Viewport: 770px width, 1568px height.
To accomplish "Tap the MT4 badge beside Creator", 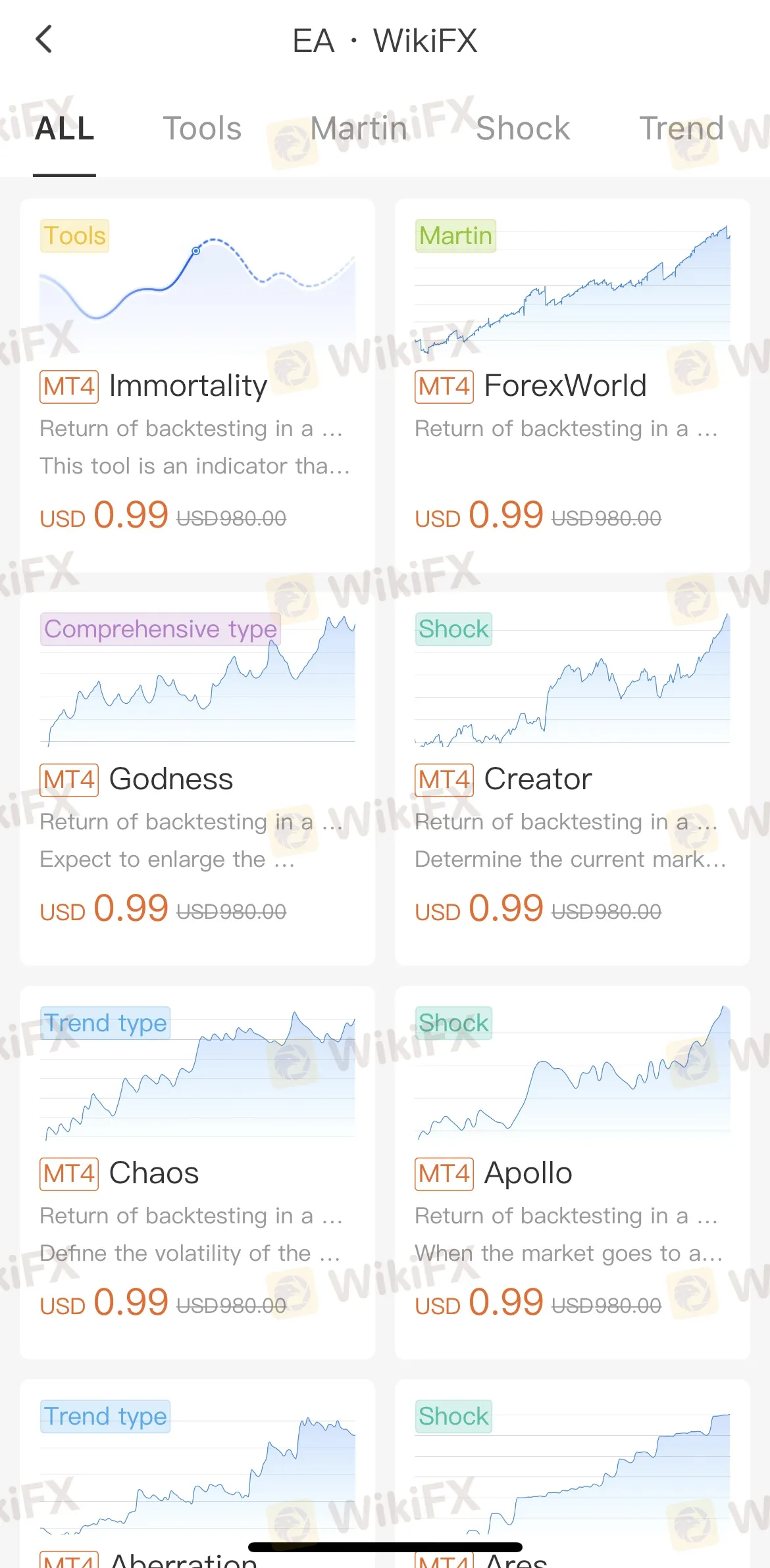I will [x=444, y=780].
